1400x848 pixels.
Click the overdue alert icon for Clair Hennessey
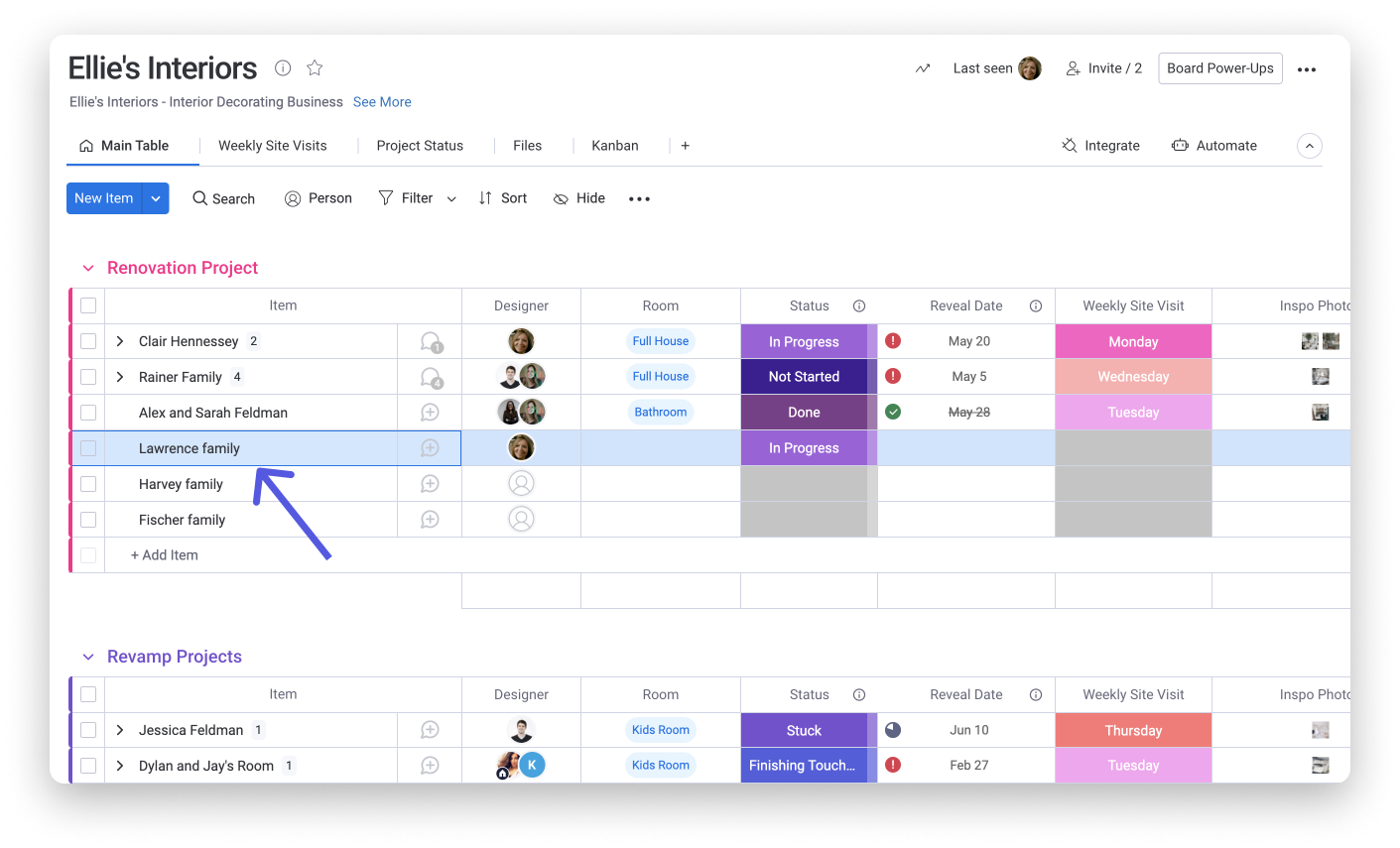(x=893, y=340)
